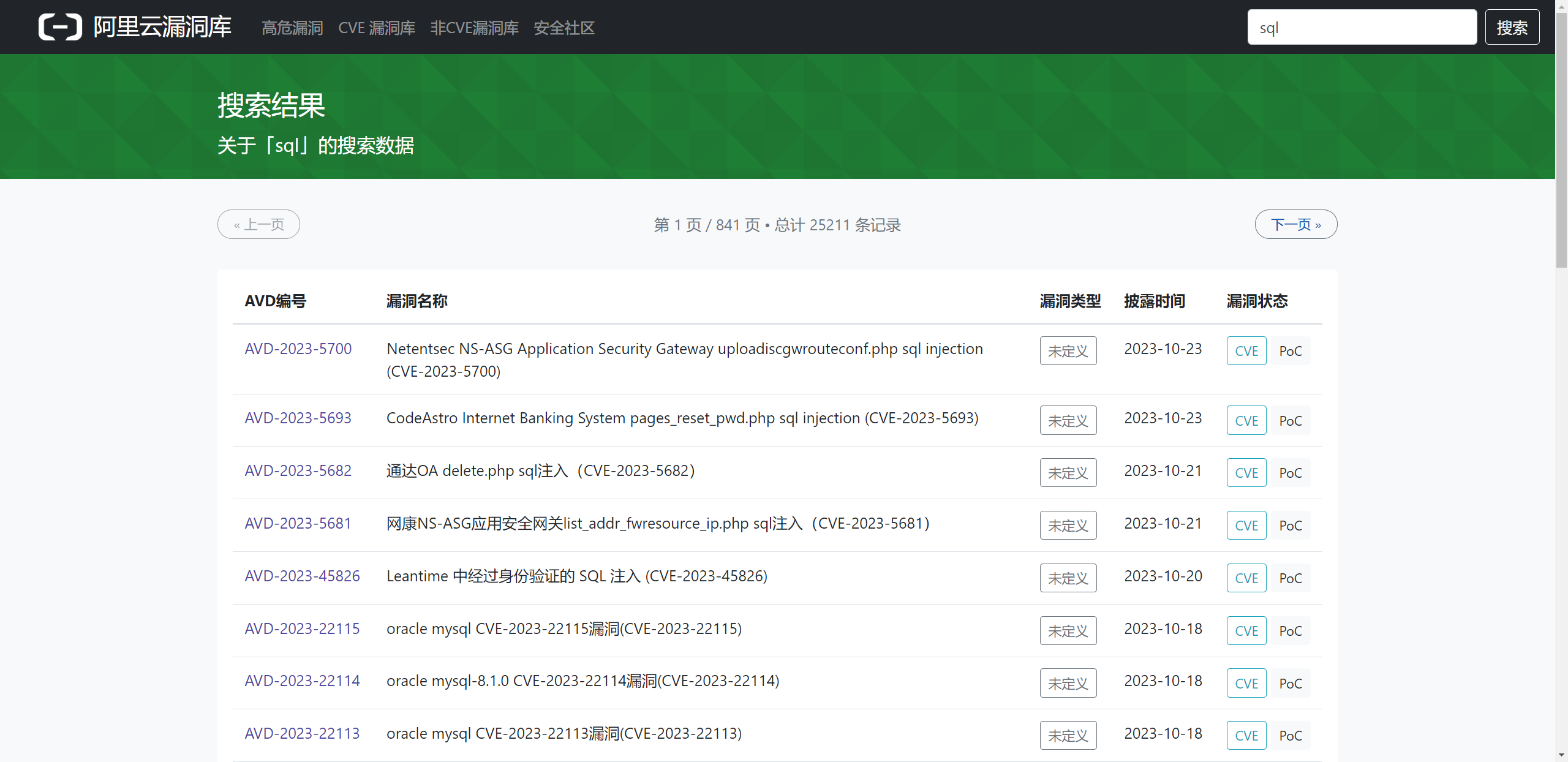Open the AVD-2023-22114 link
Viewport: 1568px width, 762px height.
(303, 681)
